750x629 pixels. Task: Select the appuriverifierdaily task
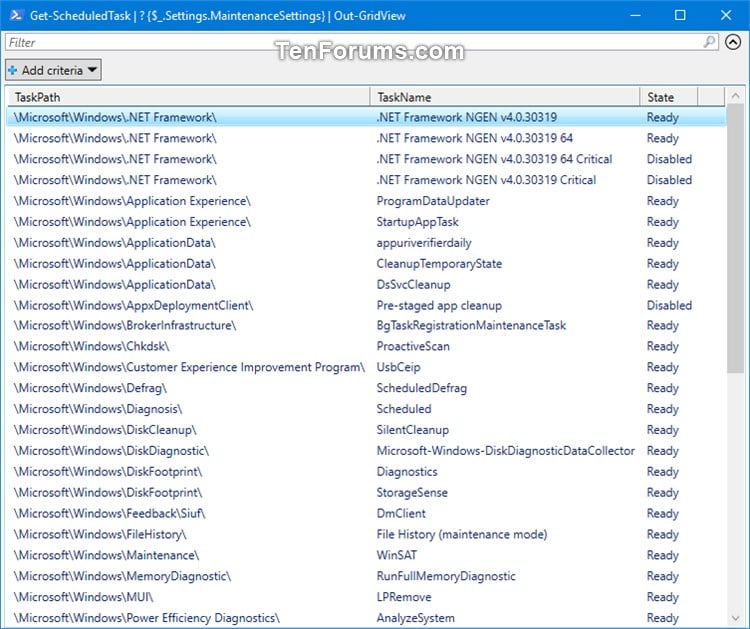[366, 243]
